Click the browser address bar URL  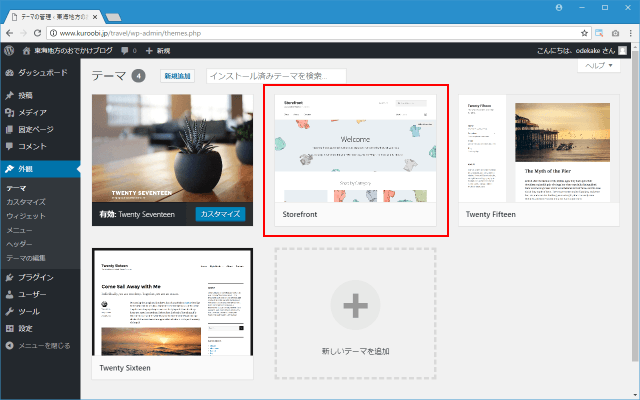130,33
